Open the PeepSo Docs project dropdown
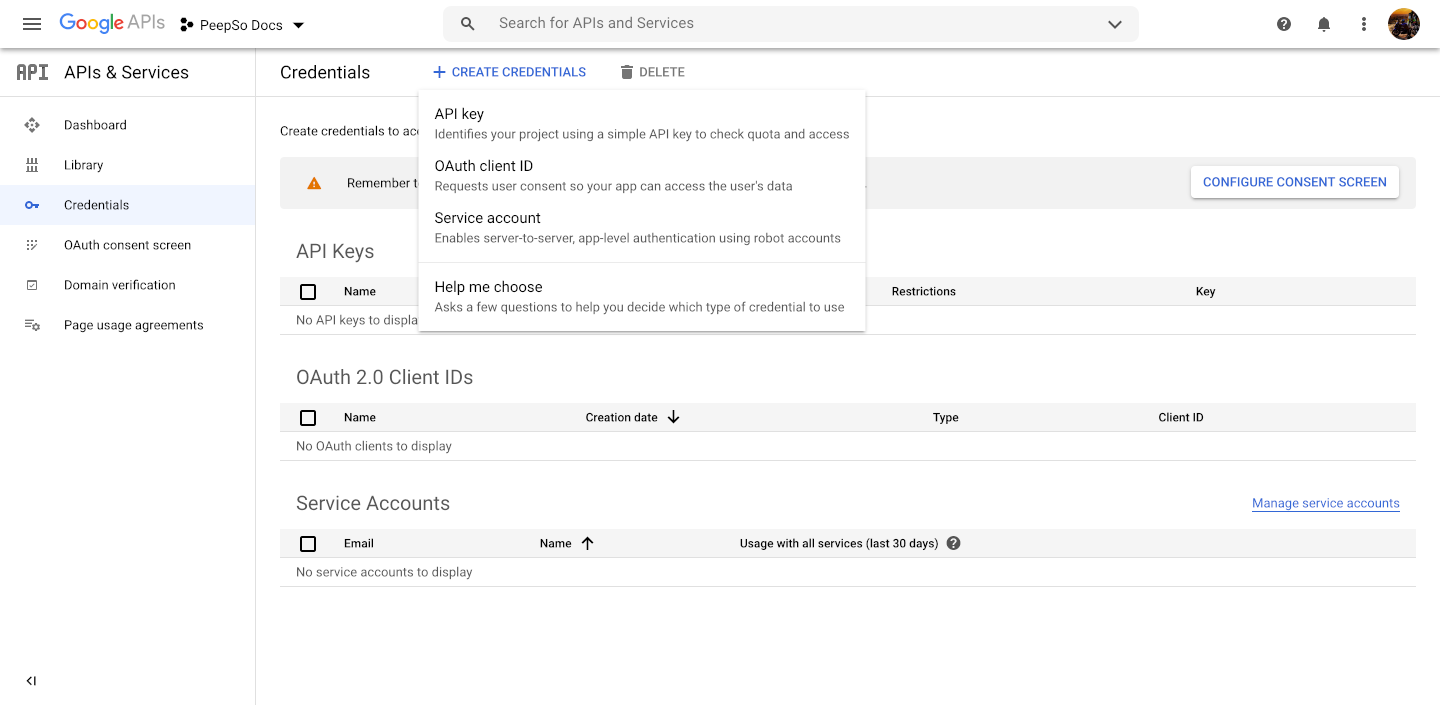This screenshot has width=1440, height=705. coord(242,25)
